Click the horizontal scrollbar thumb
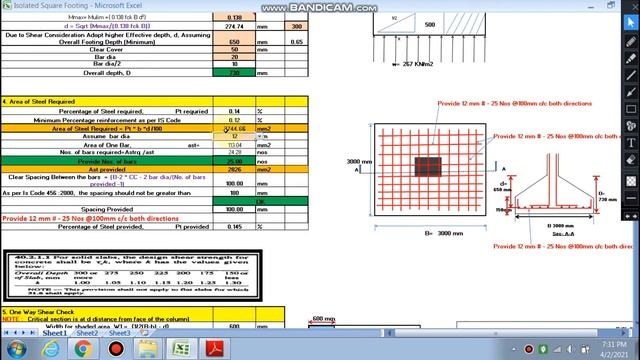 point(496,333)
